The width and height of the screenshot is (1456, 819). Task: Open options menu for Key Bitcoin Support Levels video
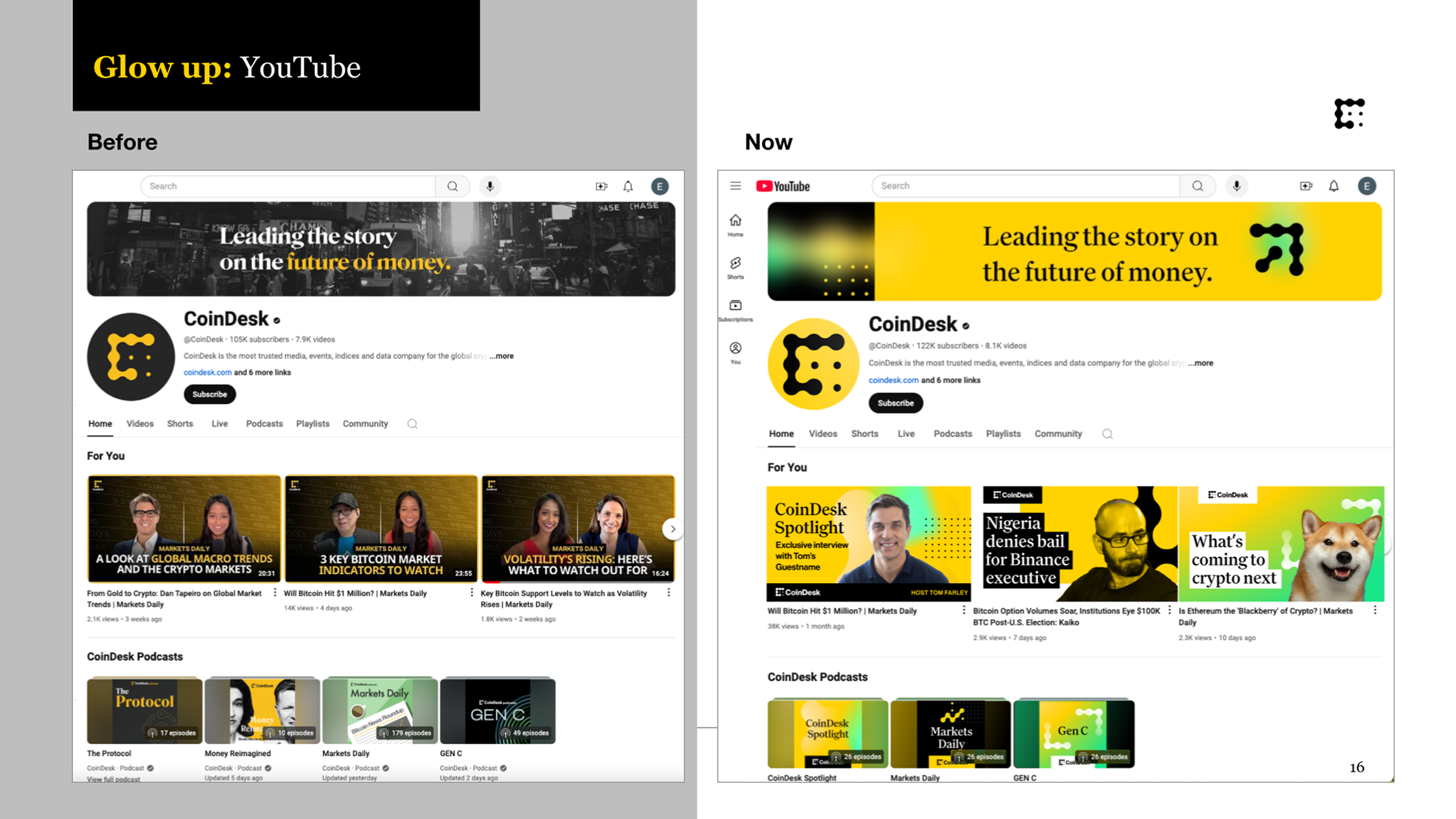[669, 592]
